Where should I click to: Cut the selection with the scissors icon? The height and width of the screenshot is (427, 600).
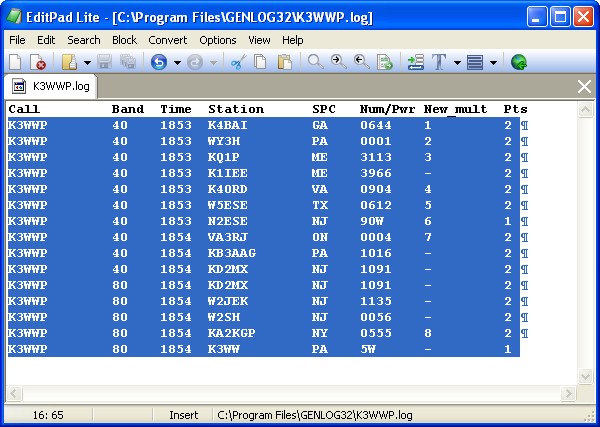(237, 62)
